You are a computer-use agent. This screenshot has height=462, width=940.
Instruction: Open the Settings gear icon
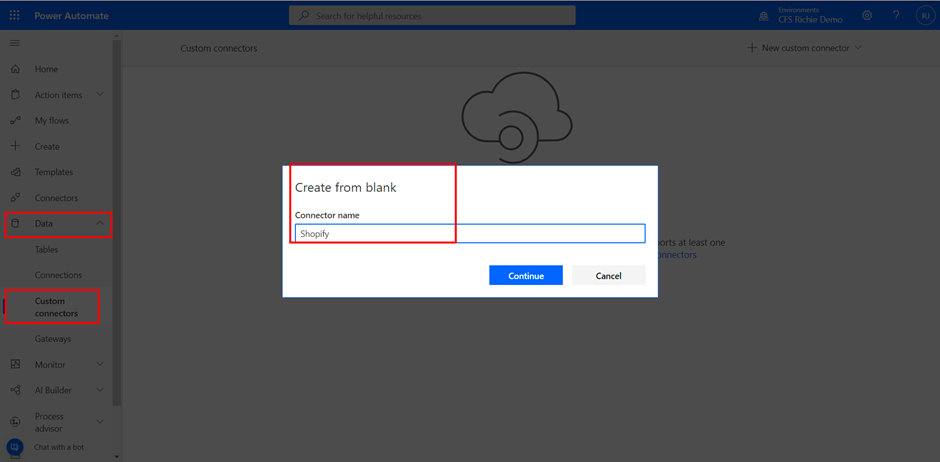click(x=867, y=16)
